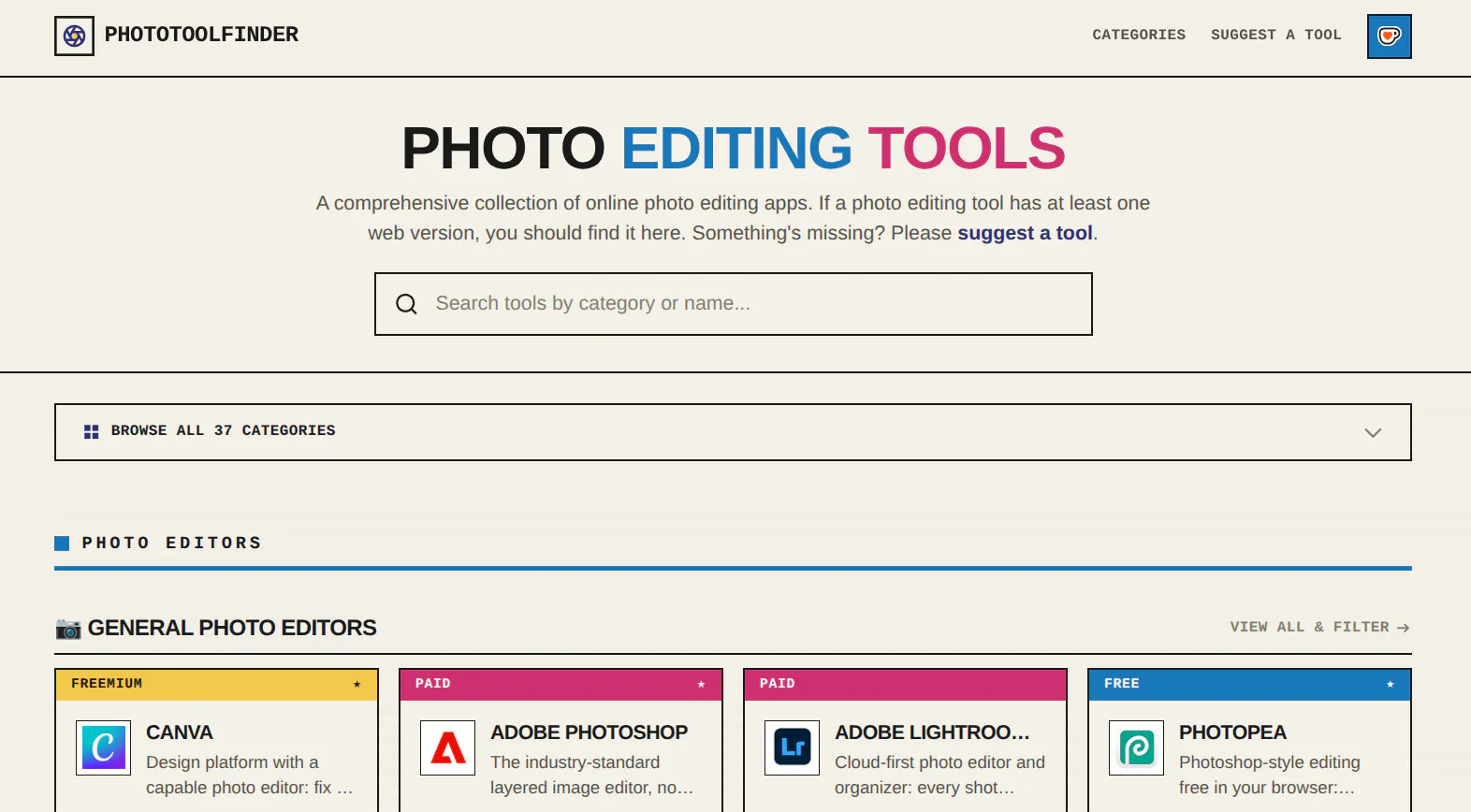The width and height of the screenshot is (1471, 812).
Task: Click the Photopea logo icon
Action: tap(1136, 747)
